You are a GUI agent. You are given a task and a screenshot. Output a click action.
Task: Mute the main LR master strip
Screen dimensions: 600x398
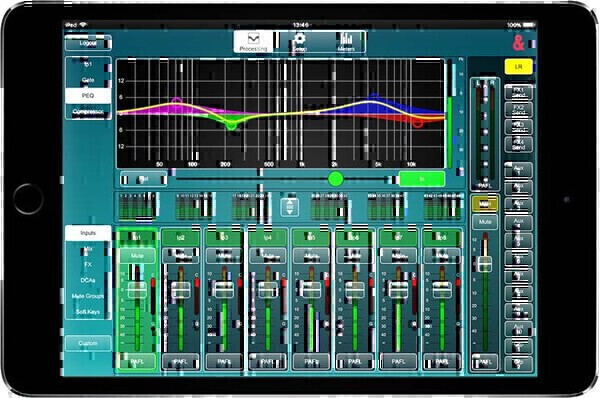(485, 222)
